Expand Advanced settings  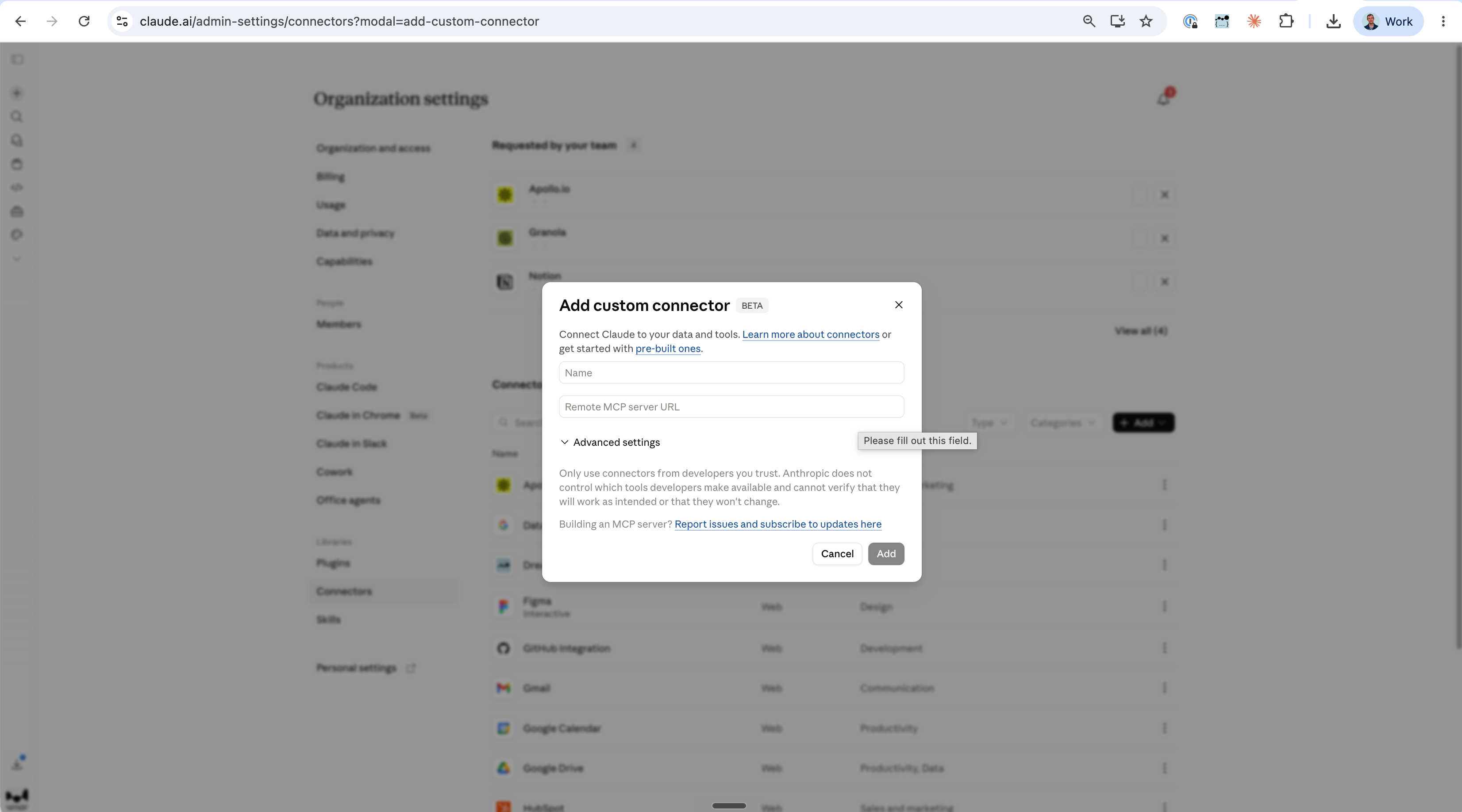[610, 442]
